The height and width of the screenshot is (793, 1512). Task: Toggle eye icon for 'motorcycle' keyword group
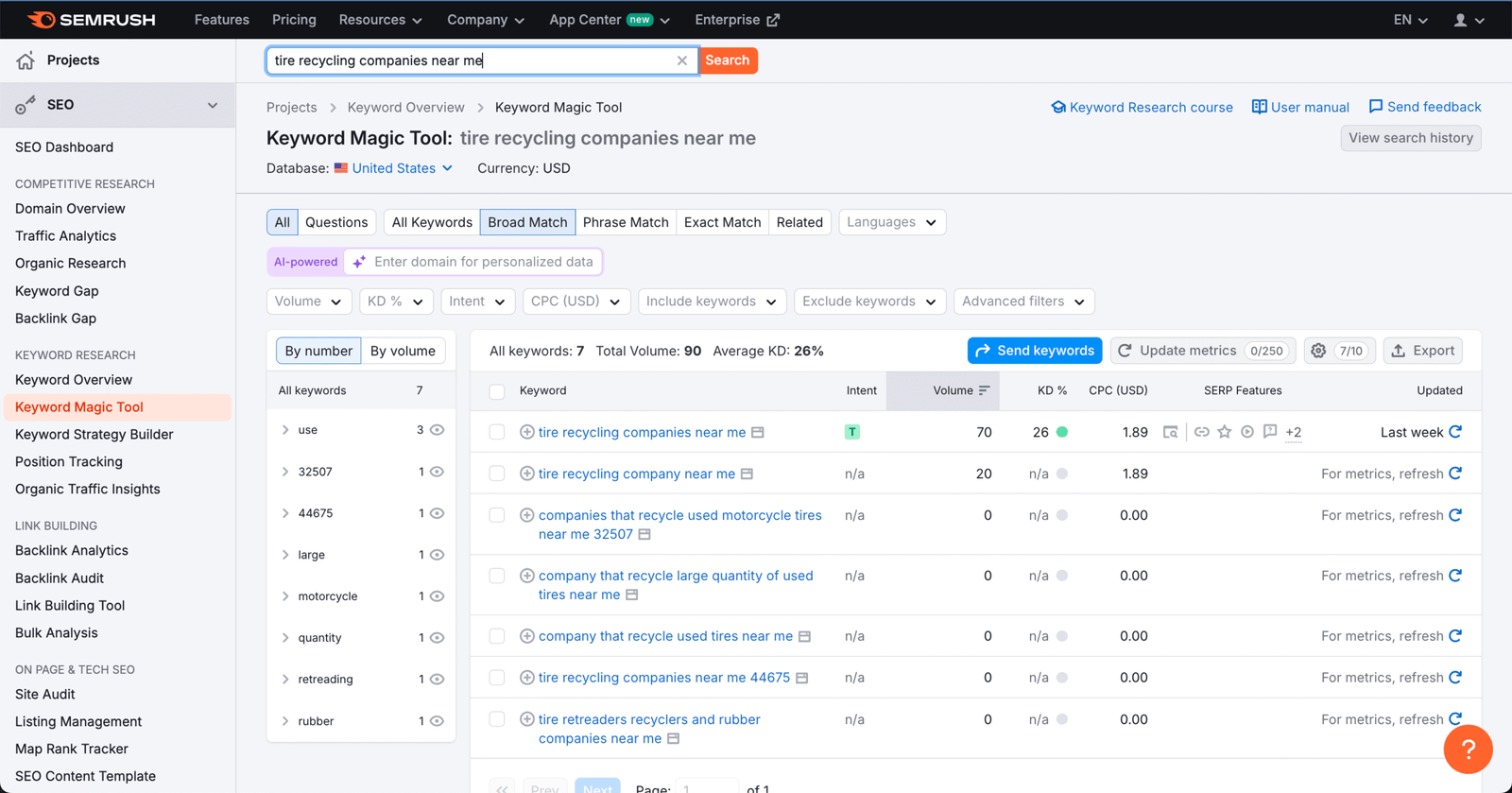438,596
